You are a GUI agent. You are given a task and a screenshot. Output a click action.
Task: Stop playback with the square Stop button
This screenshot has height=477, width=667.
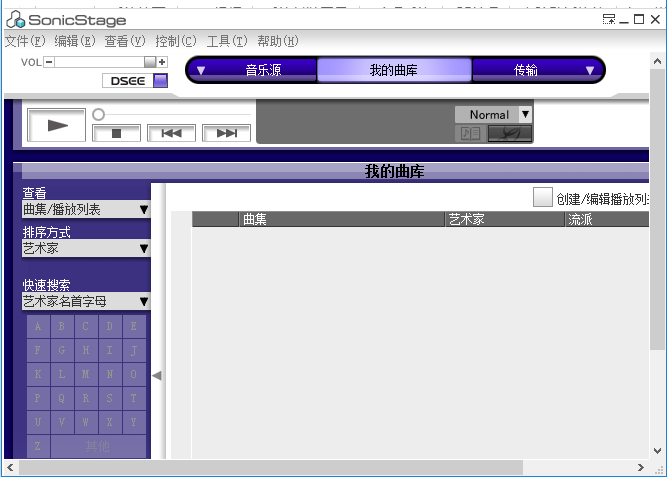pyautogui.click(x=116, y=134)
